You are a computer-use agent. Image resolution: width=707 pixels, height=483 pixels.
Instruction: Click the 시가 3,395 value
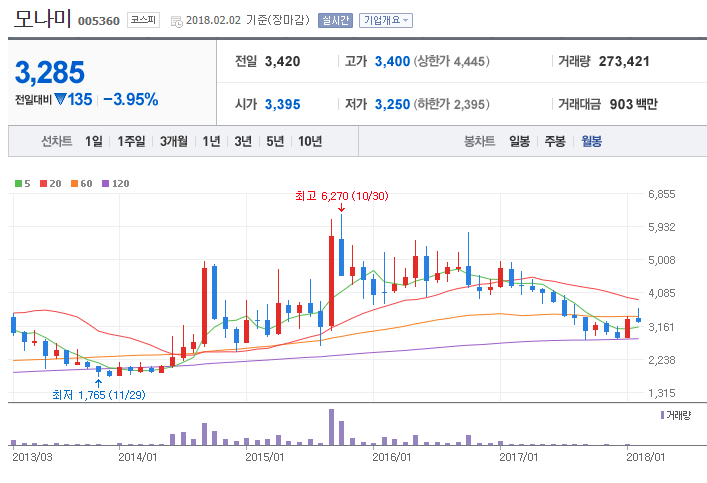[x=282, y=105]
